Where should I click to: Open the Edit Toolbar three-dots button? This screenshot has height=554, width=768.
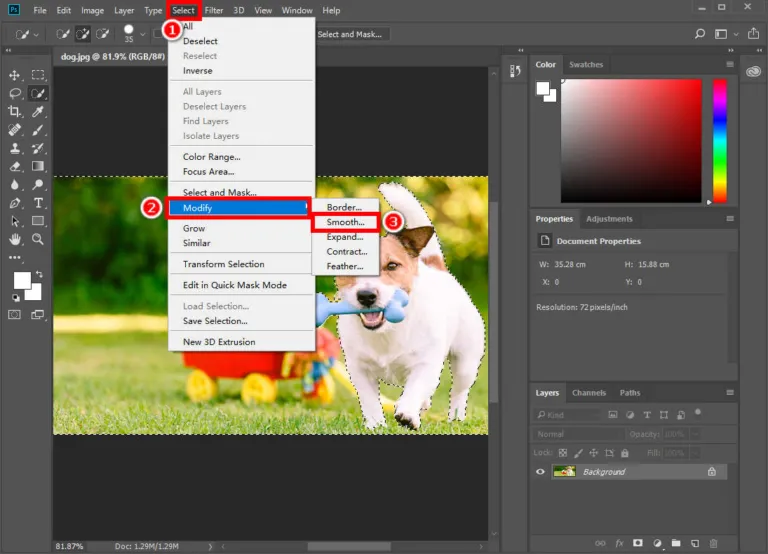(15, 257)
